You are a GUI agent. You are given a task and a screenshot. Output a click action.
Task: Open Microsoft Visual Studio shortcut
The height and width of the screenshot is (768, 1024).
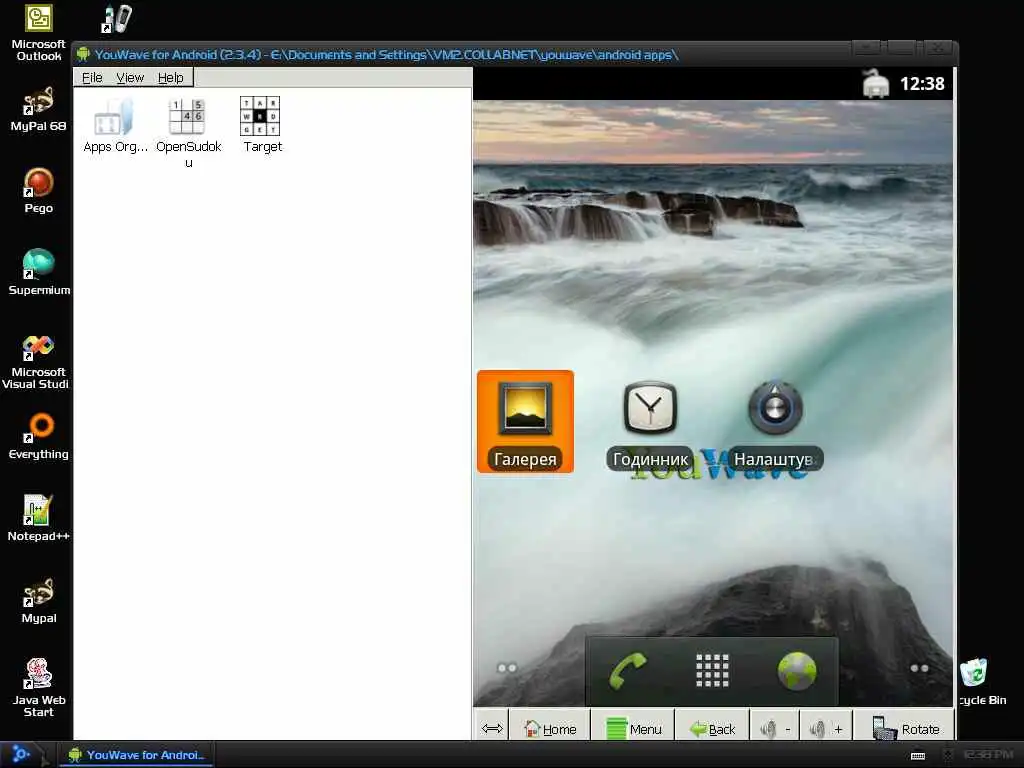tap(37, 362)
